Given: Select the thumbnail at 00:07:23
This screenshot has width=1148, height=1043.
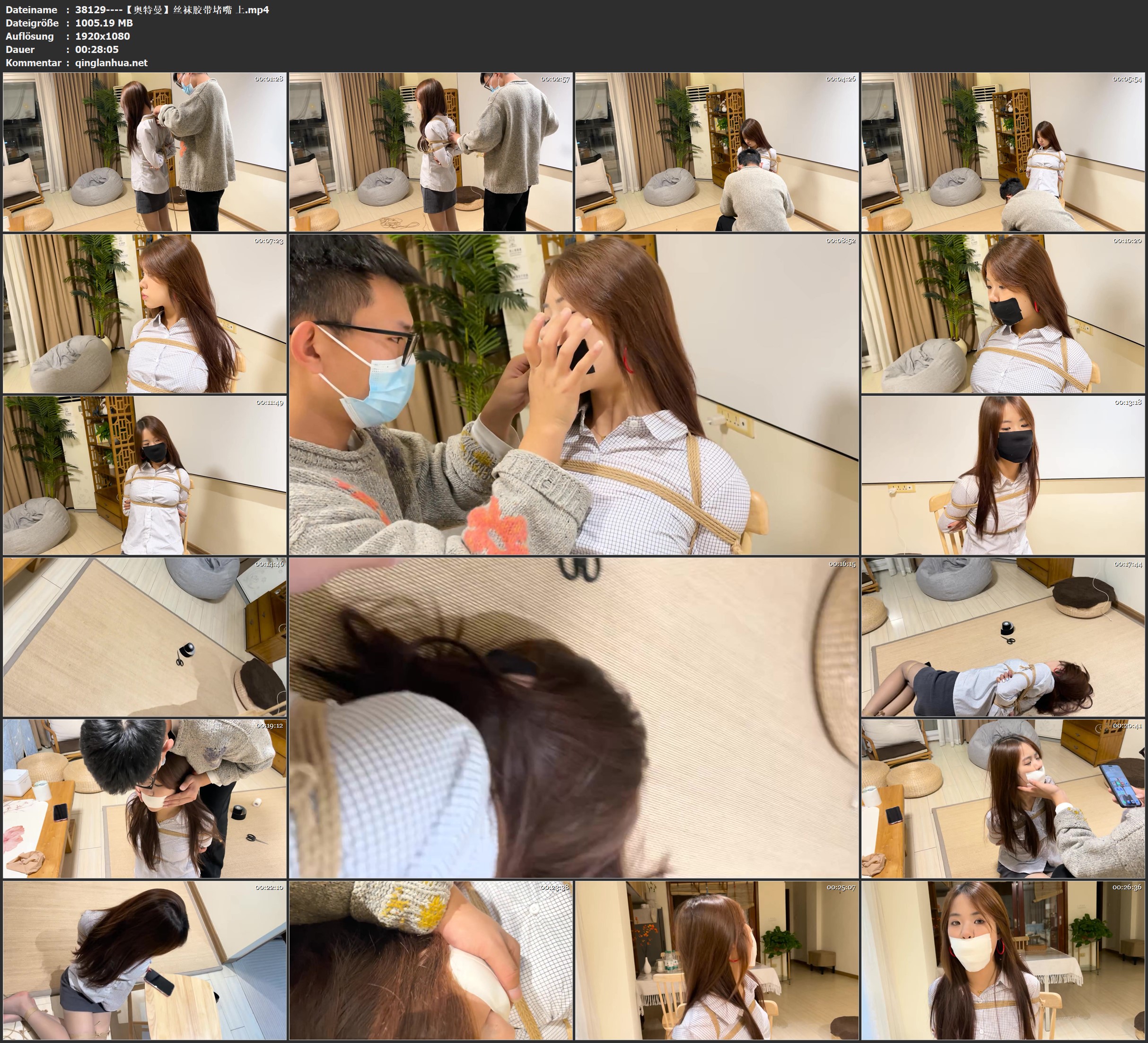Looking at the screenshot, I should click(145, 313).
